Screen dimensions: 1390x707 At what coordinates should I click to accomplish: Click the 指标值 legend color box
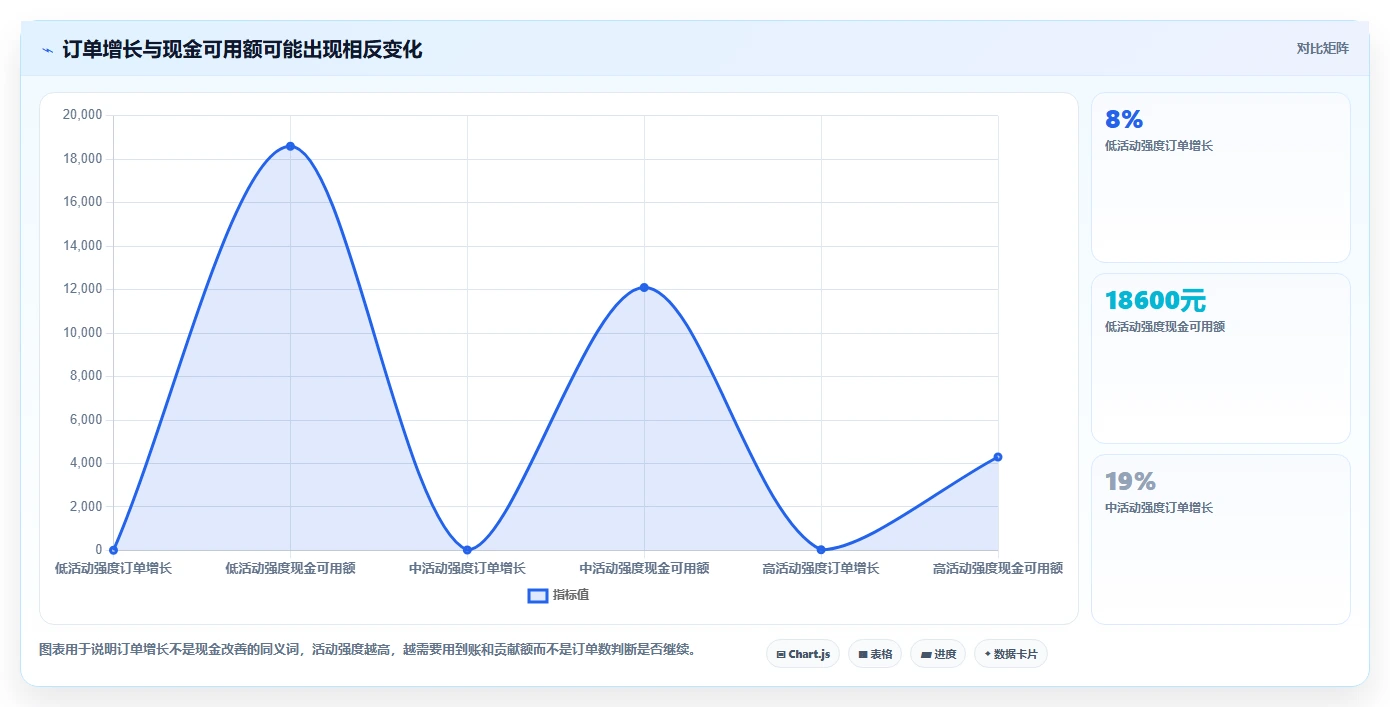click(537, 595)
